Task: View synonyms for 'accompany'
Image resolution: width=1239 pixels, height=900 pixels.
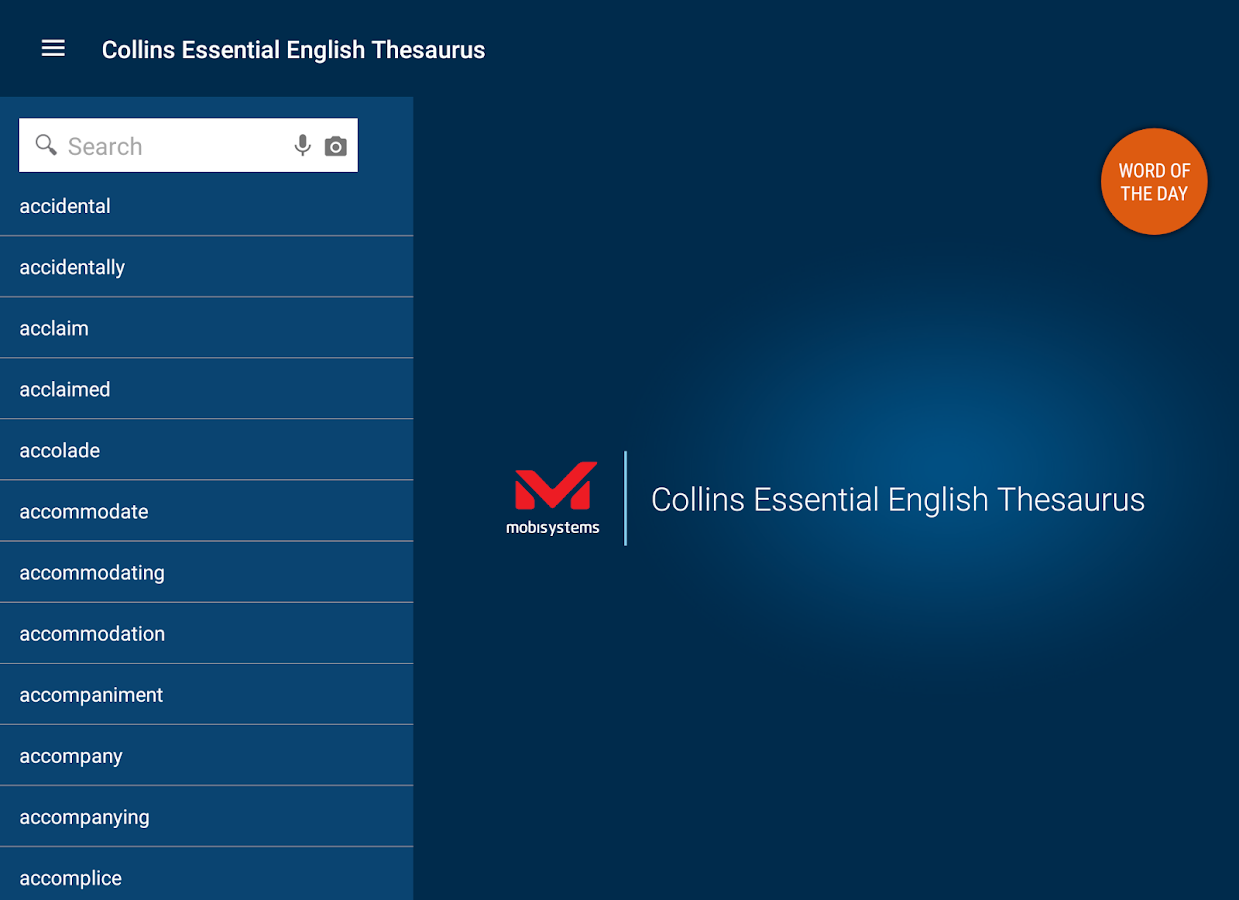Action: coord(206,755)
